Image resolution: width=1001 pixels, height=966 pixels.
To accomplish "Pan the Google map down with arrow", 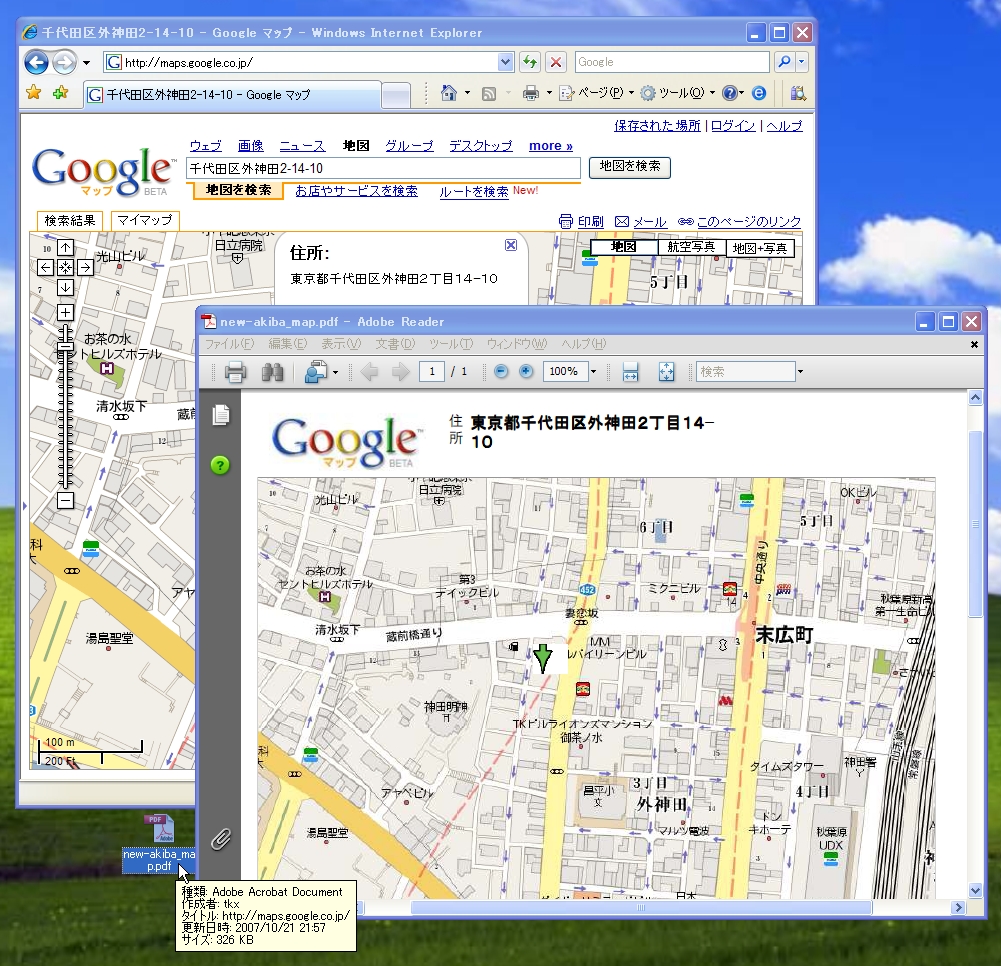I will coord(65,288).
